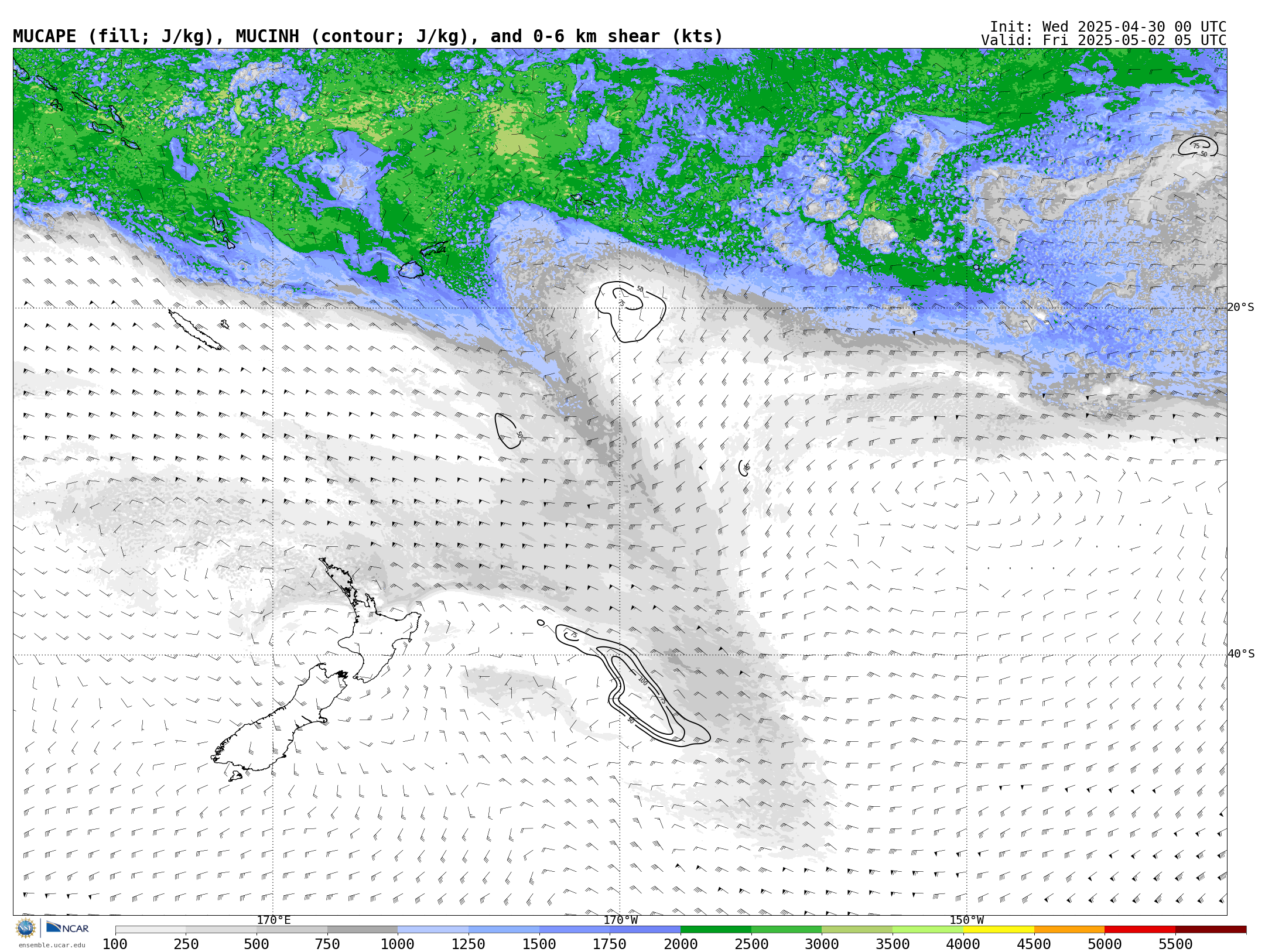This screenshot has height=952, width=1265.
Task: Click the NSF logo
Action: tap(26, 928)
